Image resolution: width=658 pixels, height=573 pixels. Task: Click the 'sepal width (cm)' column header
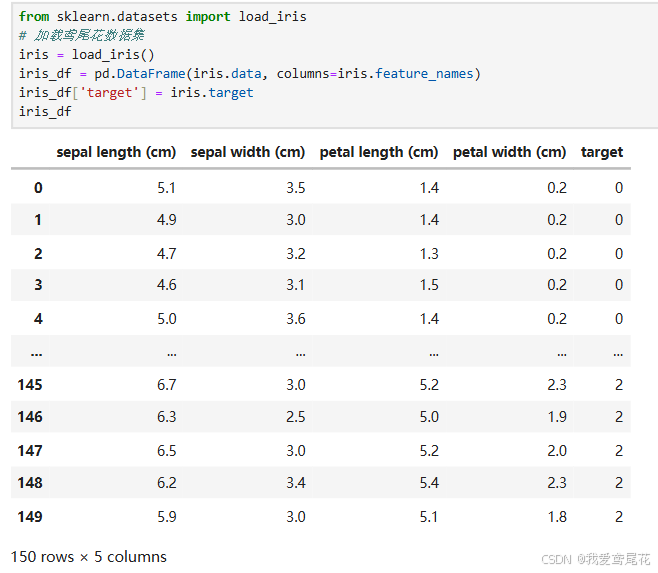tap(248, 152)
